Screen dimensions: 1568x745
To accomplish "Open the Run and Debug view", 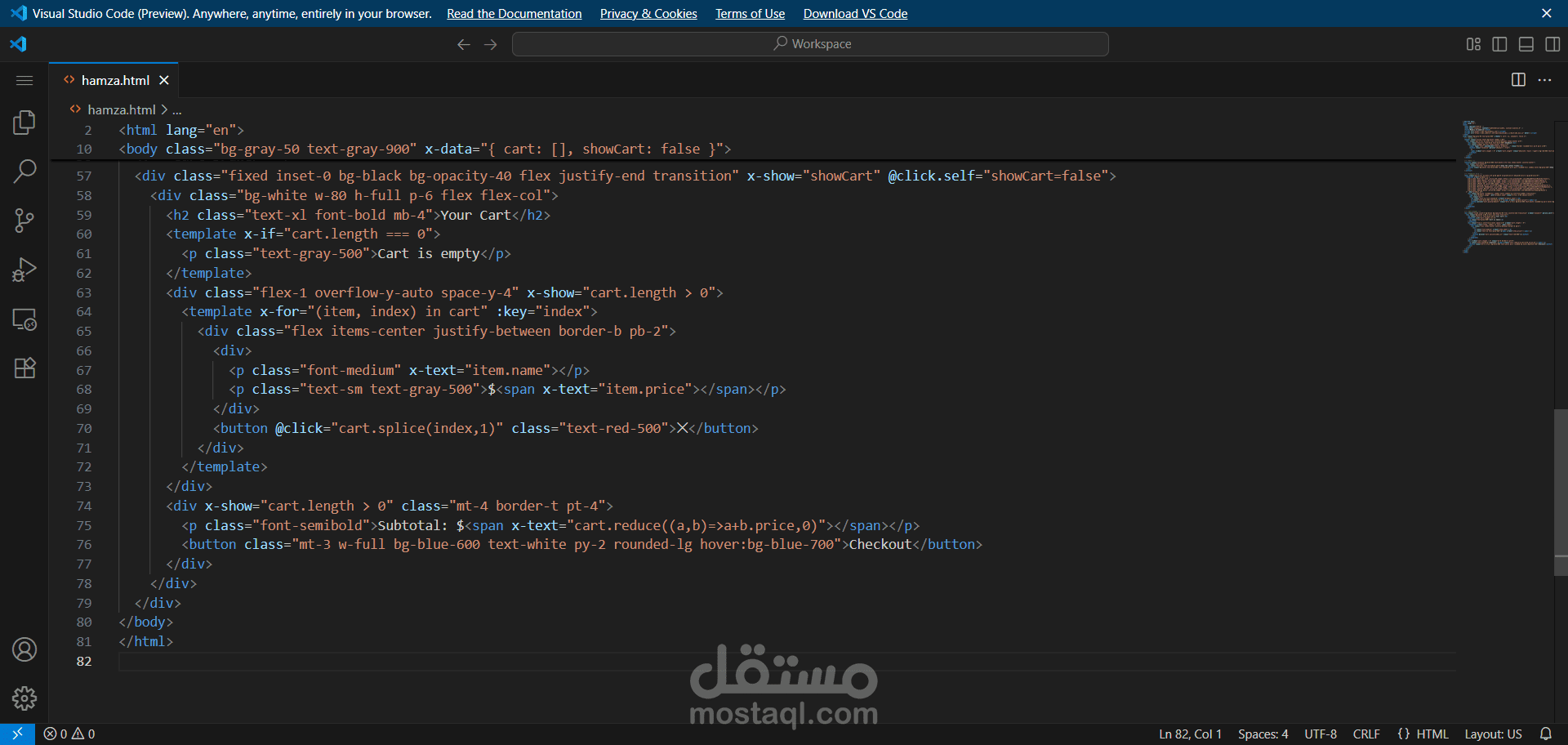I will point(24,270).
